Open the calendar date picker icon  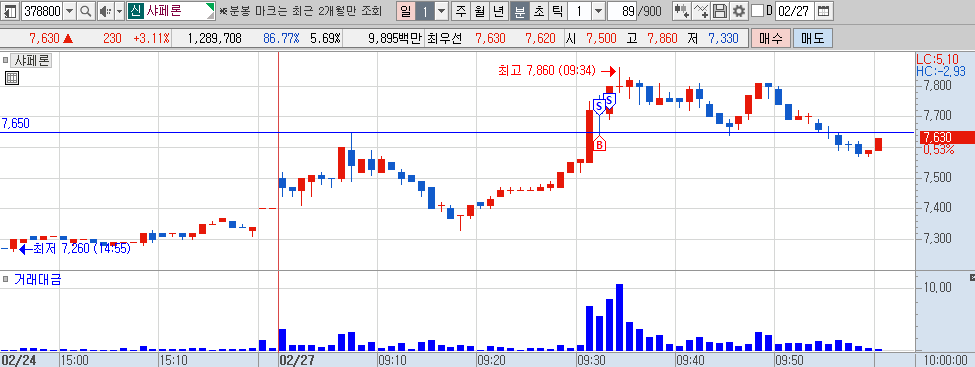pyautogui.click(x=823, y=11)
